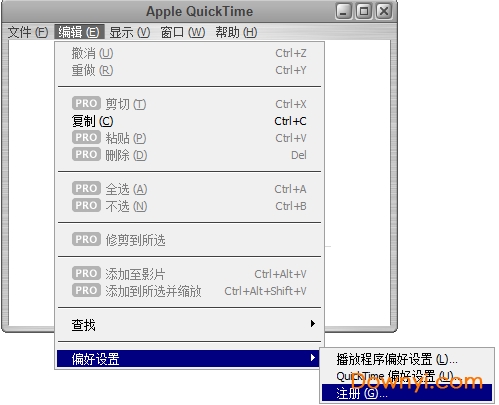Open the 帮助 (H) menu
The width and height of the screenshot is (499, 405).
point(236,32)
